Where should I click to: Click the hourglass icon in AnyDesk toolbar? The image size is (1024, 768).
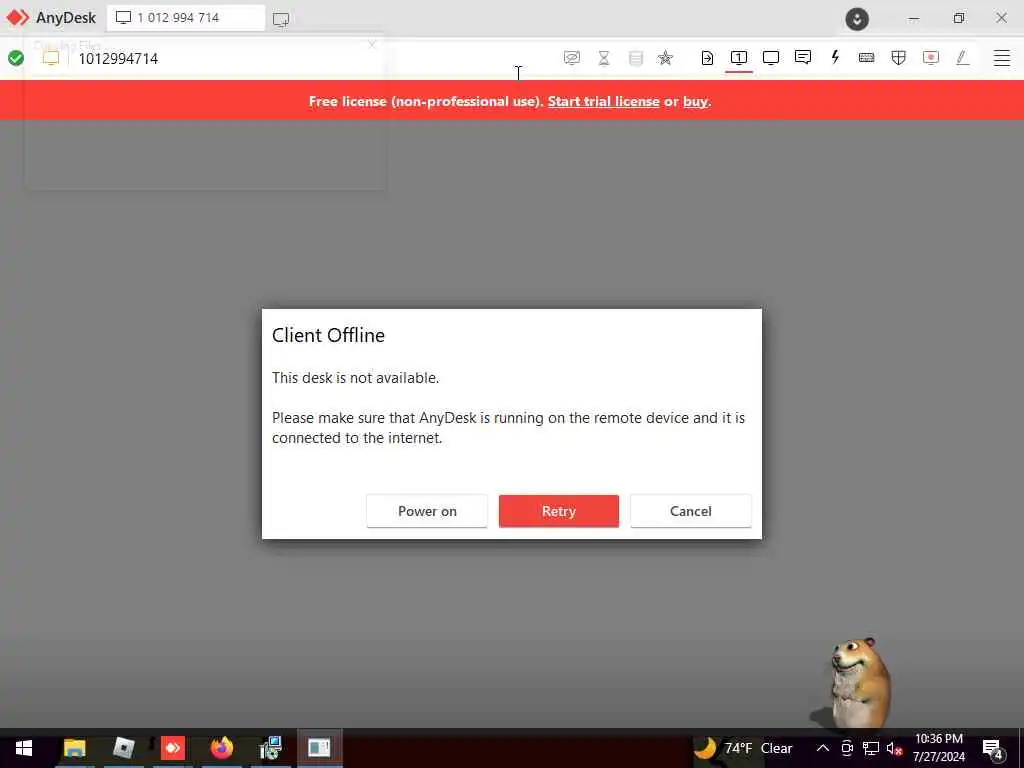coord(603,58)
